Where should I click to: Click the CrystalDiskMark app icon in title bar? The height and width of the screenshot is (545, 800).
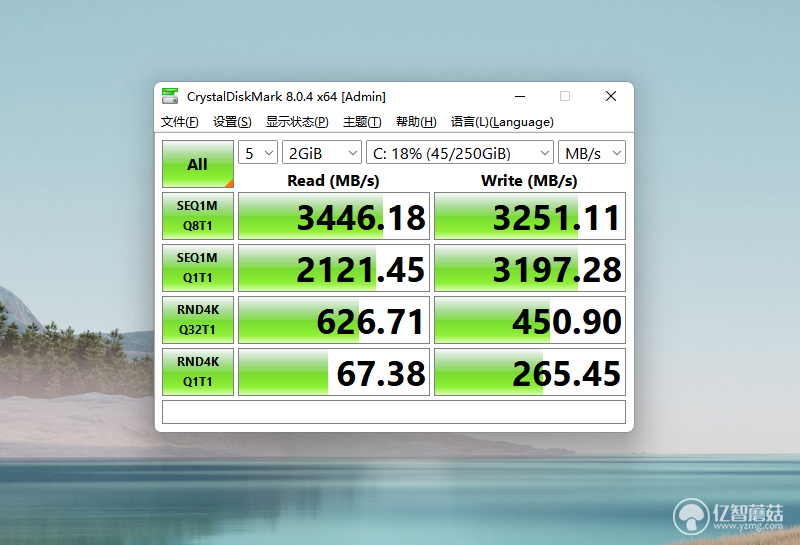[x=170, y=96]
